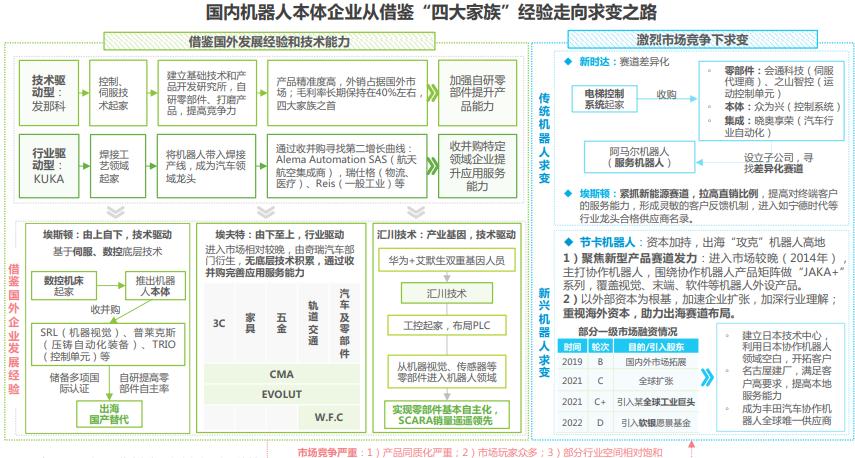Image resolution: width=855 pixels, height=458 pixels.
Task: Click the 目的/引入股东 table header
Action: pyautogui.click(x=656, y=346)
